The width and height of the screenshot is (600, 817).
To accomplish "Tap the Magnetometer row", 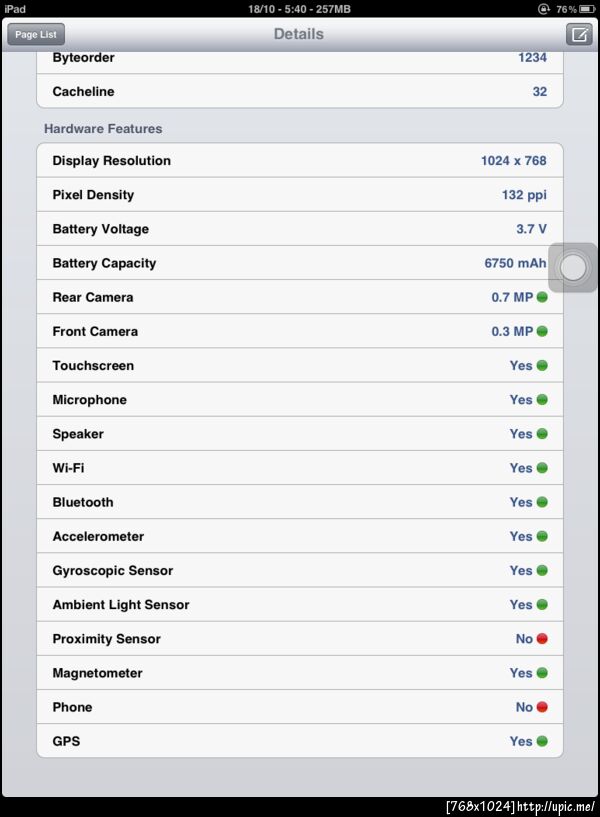I will point(299,673).
